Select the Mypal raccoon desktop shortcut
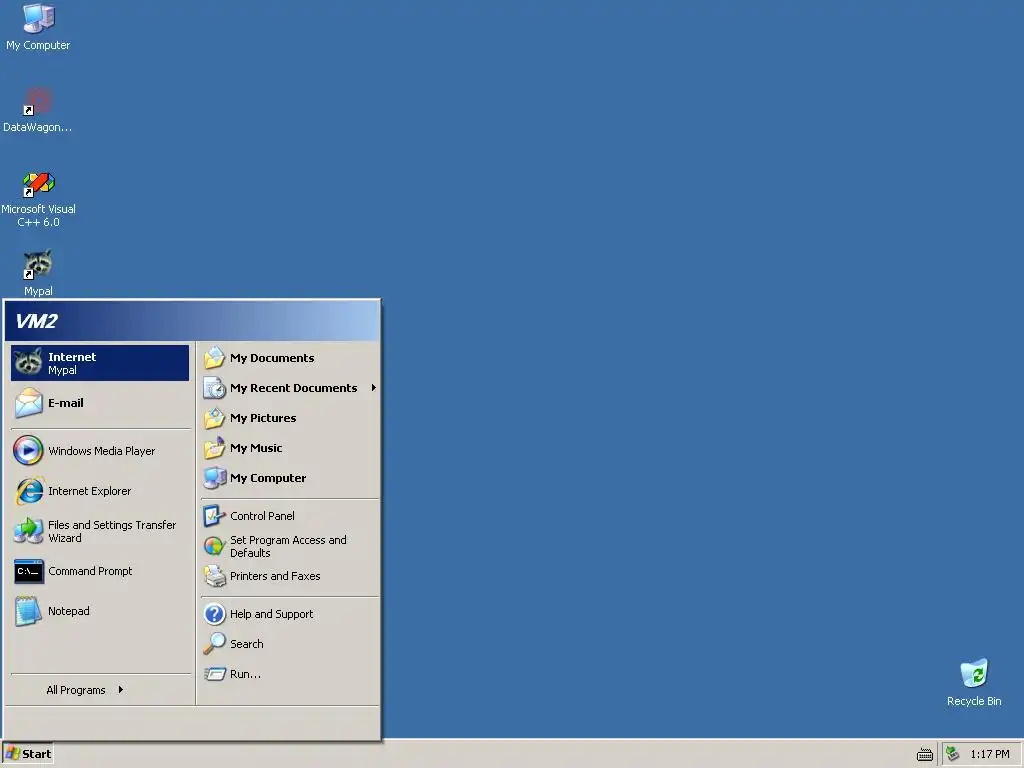 tap(38, 273)
